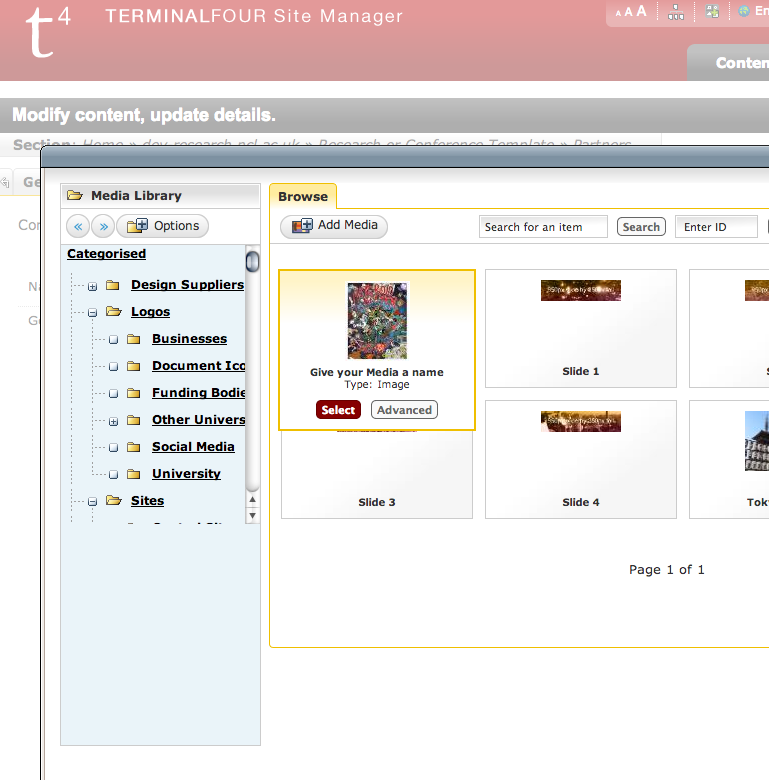Screen dimensions: 769x780
Task: Open the Businesses category
Action: click(x=189, y=339)
